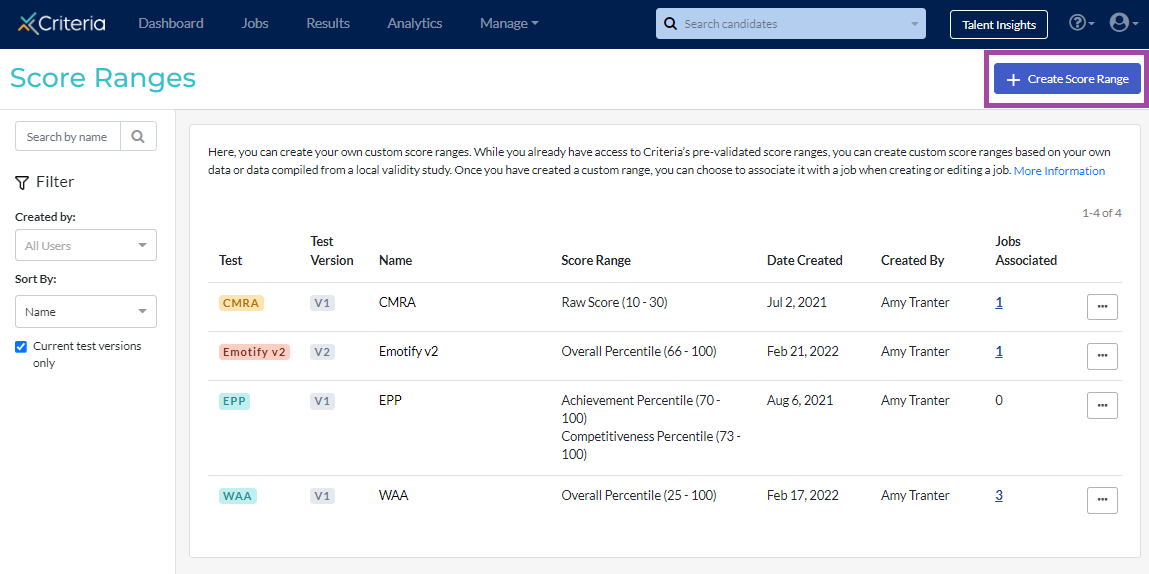The image size is (1149, 574).
Task: Click the Talent Insights button
Action: (999, 24)
